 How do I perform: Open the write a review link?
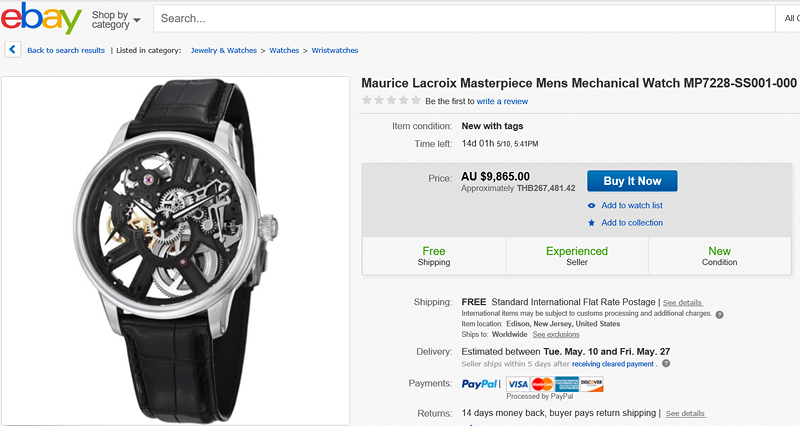(502, 101)
